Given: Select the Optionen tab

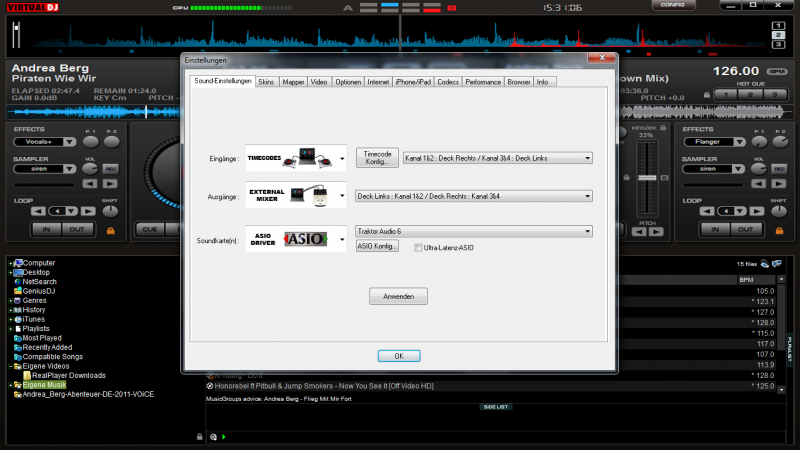Looking at the screenshot, I should click(348, 82).
